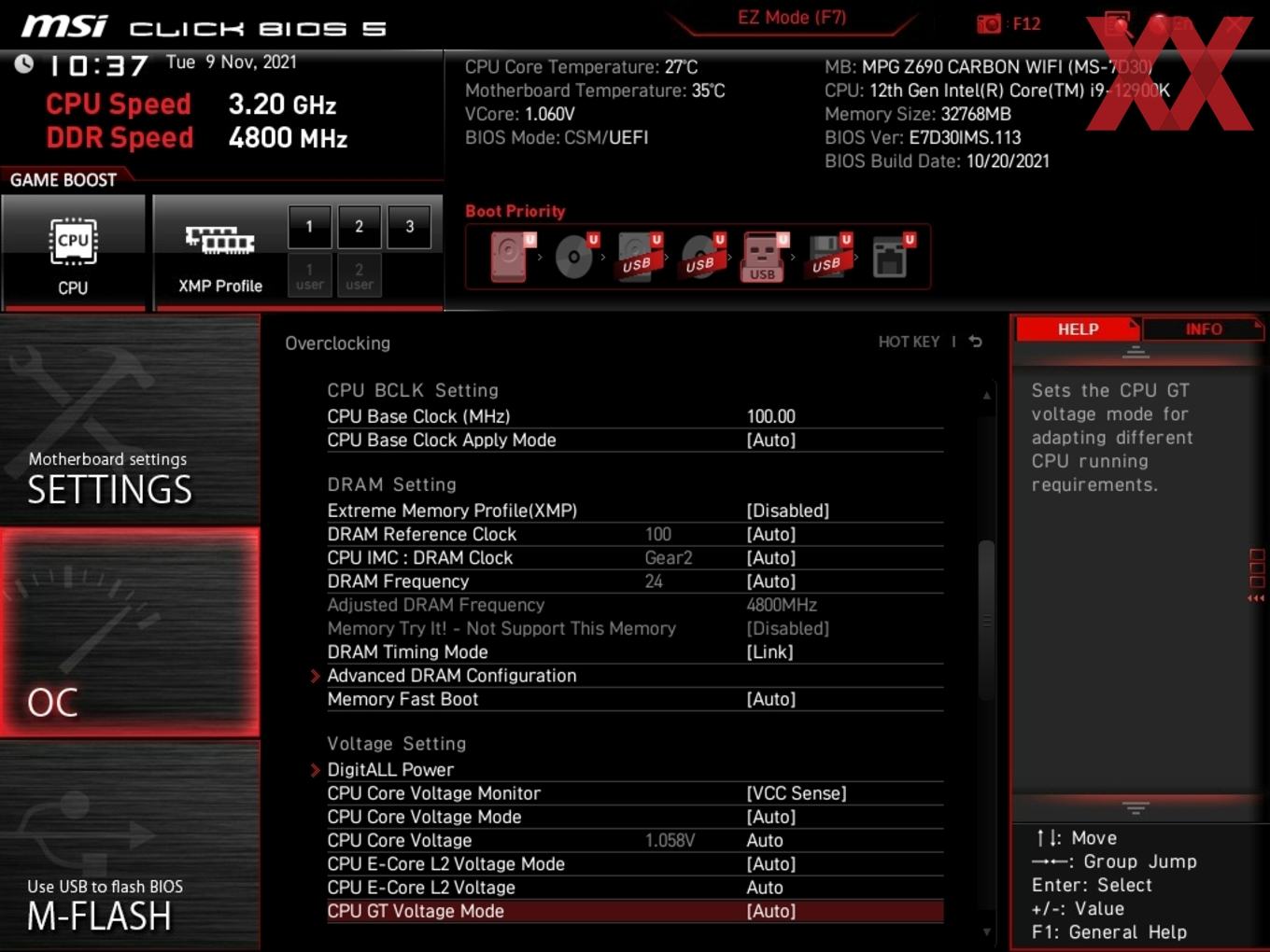Click the clock icon beside the time
The height and width of the screenshot is (952, 1270).
point(24,63)
